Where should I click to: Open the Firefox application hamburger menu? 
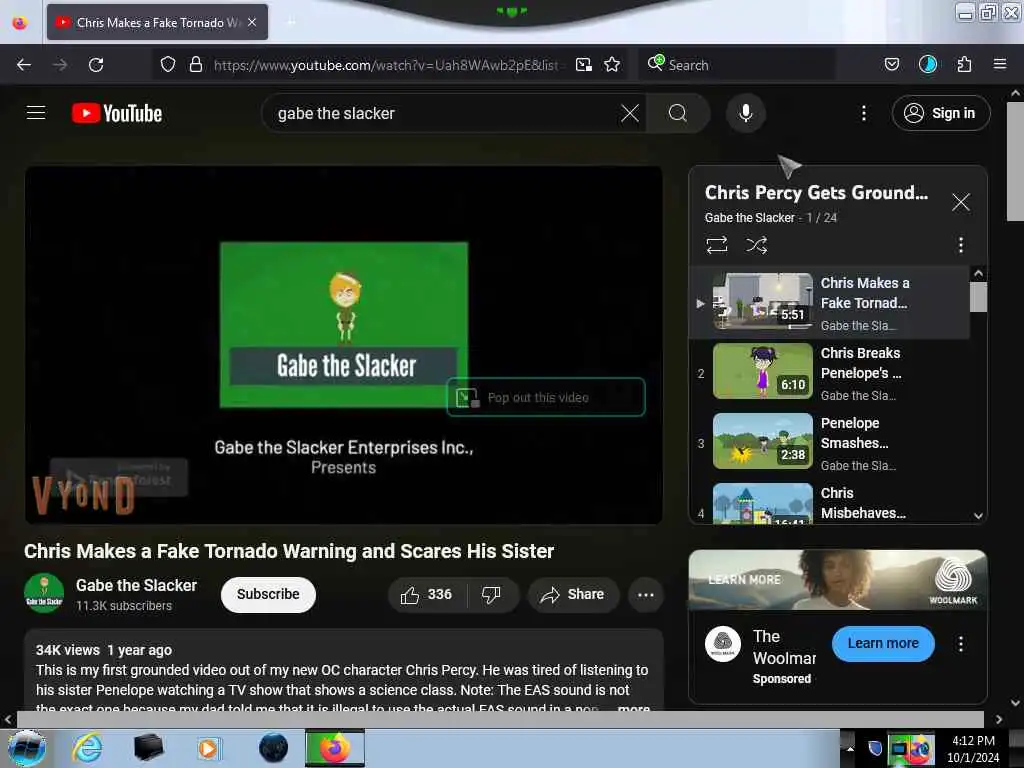[x=1000, y=64]
